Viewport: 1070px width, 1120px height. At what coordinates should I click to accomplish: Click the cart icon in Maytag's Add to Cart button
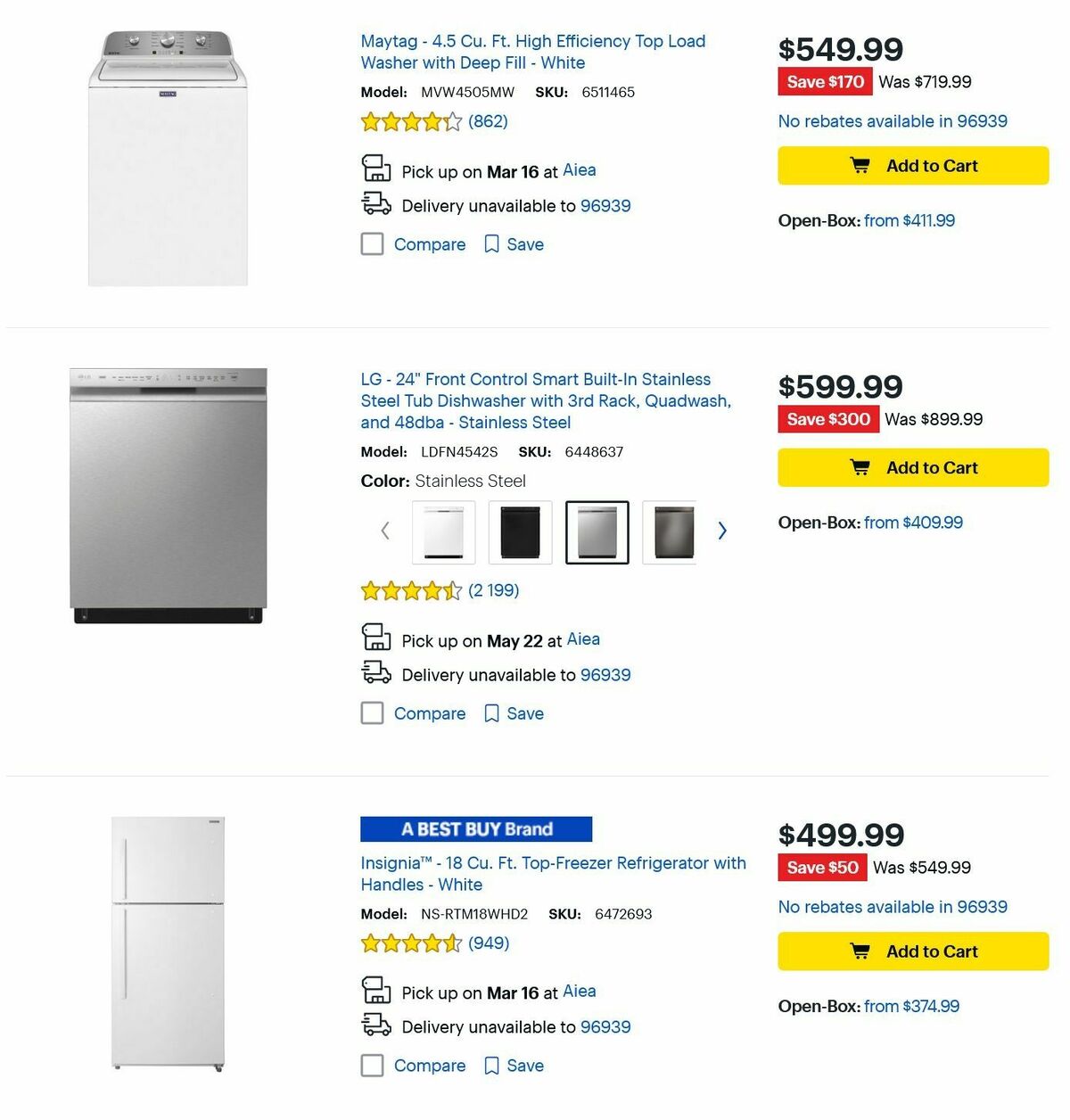point(861,166)
